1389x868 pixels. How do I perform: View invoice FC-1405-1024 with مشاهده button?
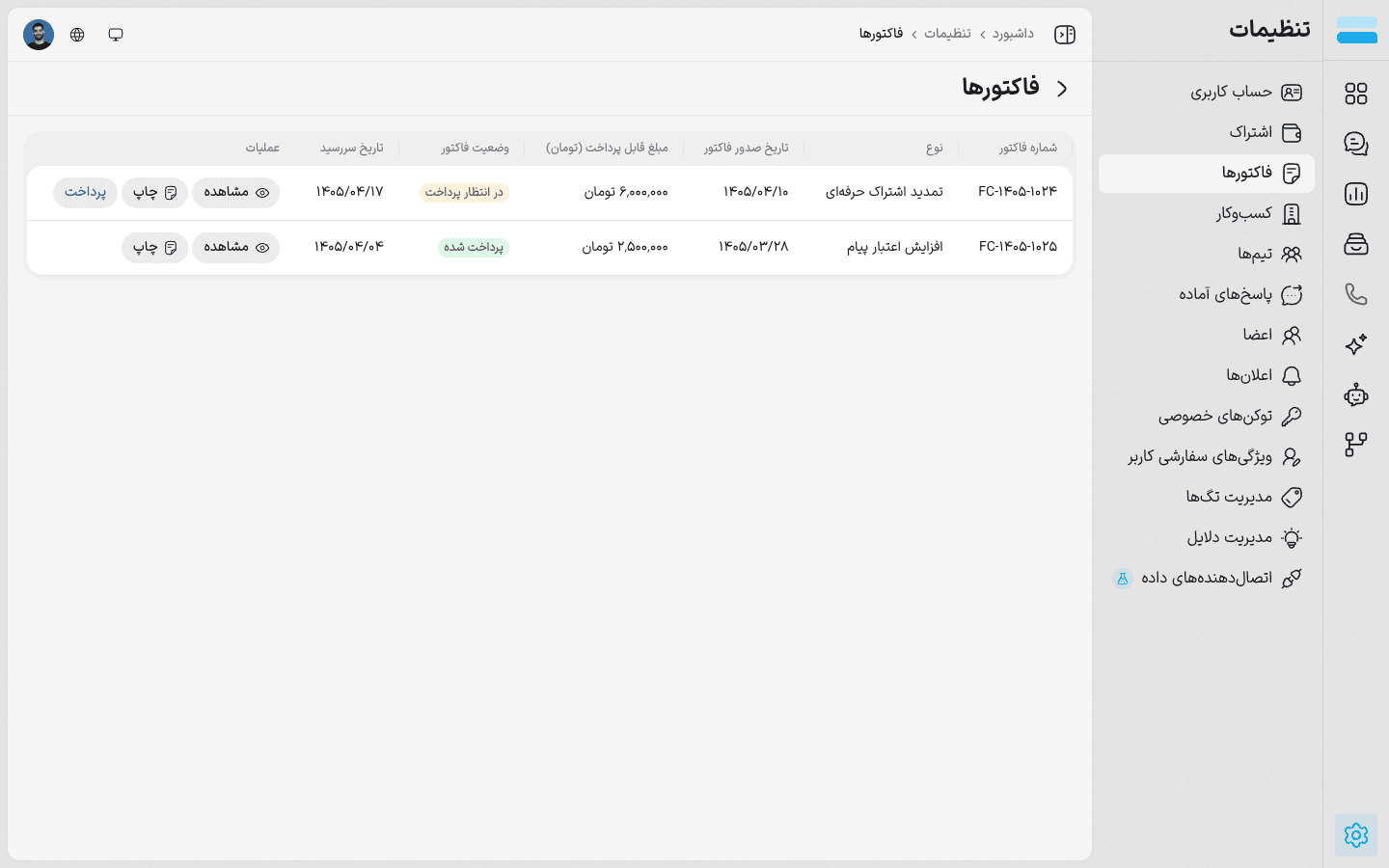pyautogui.click(x=235, y=193)
